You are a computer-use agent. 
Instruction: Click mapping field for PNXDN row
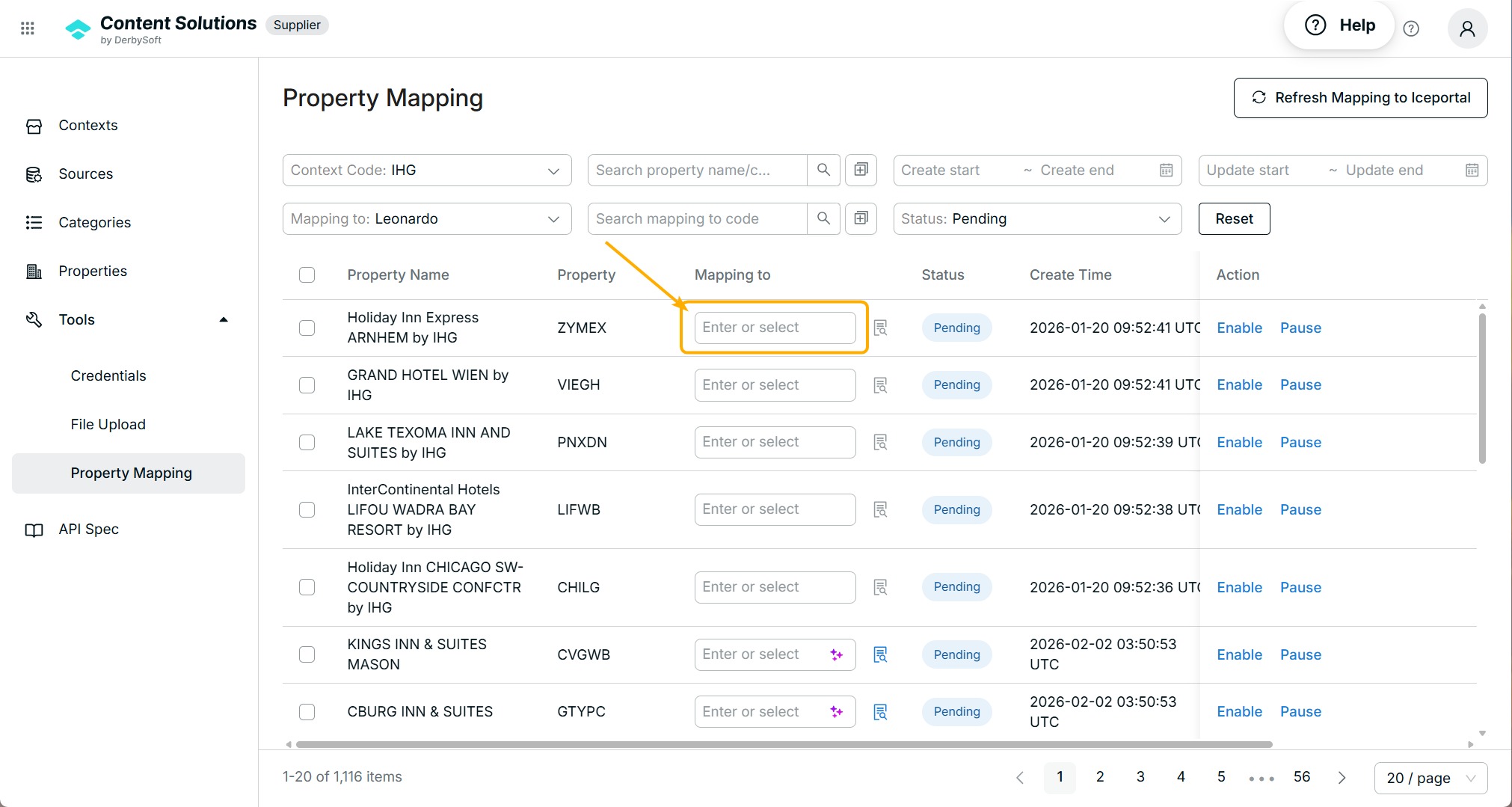pos(775,442)
